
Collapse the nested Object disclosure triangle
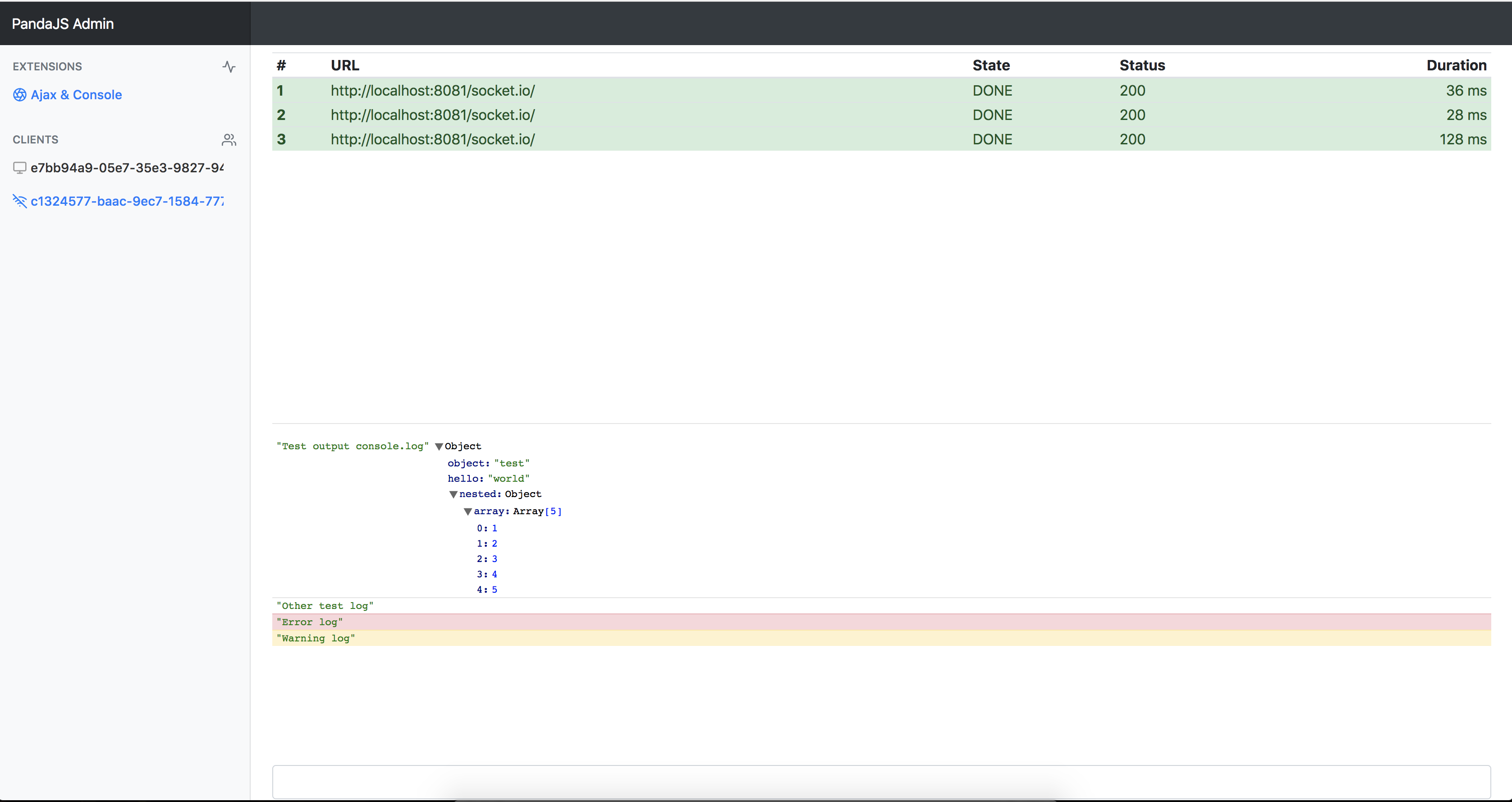click(x=453, y=494)
